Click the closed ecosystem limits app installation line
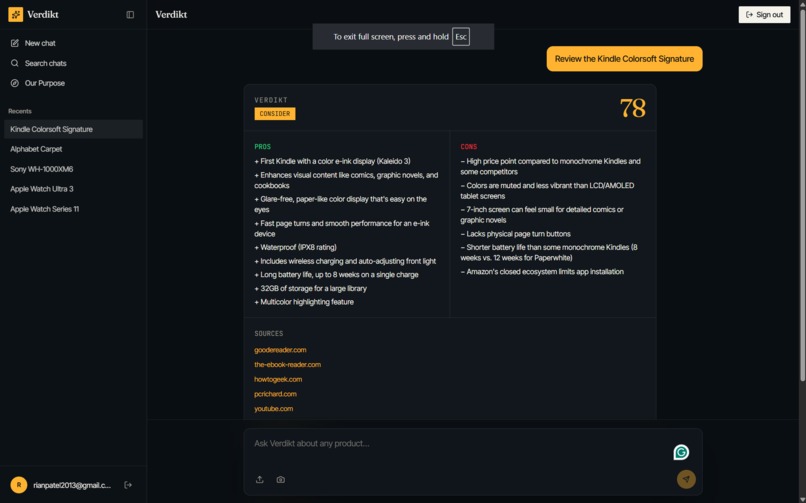 (x=542, y=272)
